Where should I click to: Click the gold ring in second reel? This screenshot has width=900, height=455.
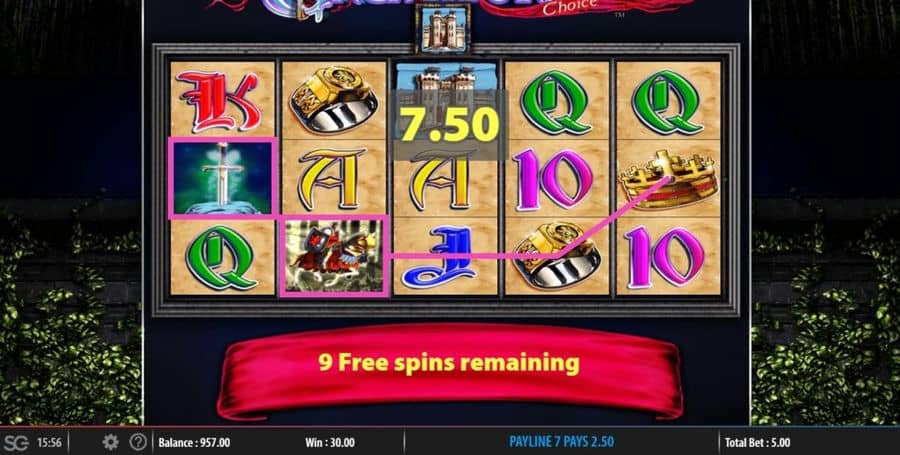(334, 100)
